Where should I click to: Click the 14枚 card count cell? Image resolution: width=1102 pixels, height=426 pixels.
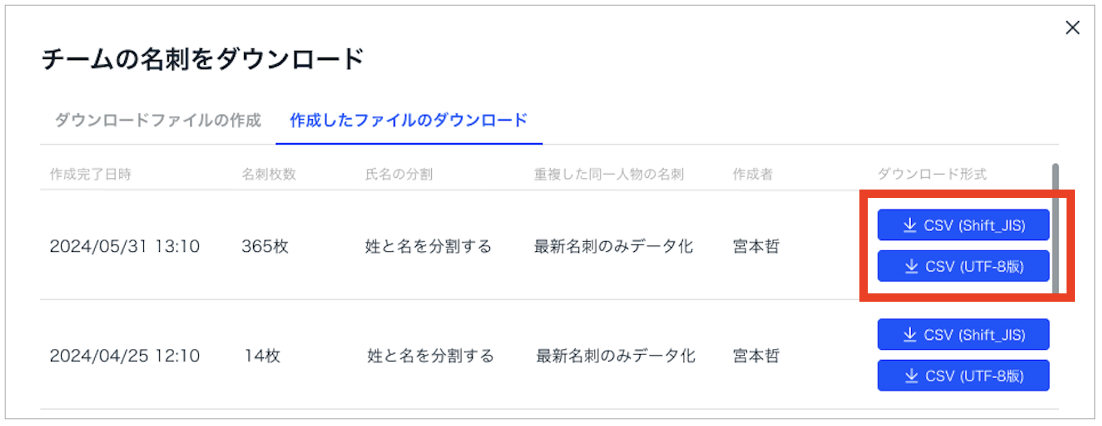pyautogui.click(x=263, y=355)
